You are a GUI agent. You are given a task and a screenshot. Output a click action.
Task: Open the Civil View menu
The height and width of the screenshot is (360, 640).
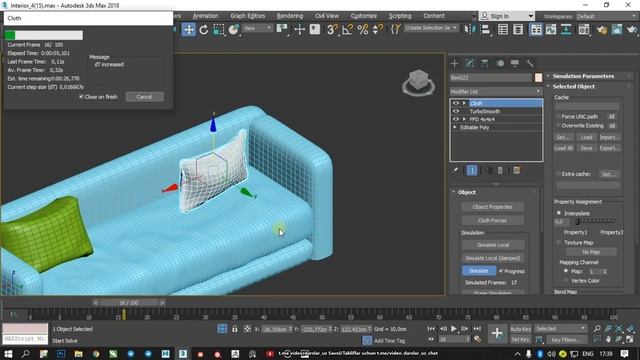pos(327,16)
